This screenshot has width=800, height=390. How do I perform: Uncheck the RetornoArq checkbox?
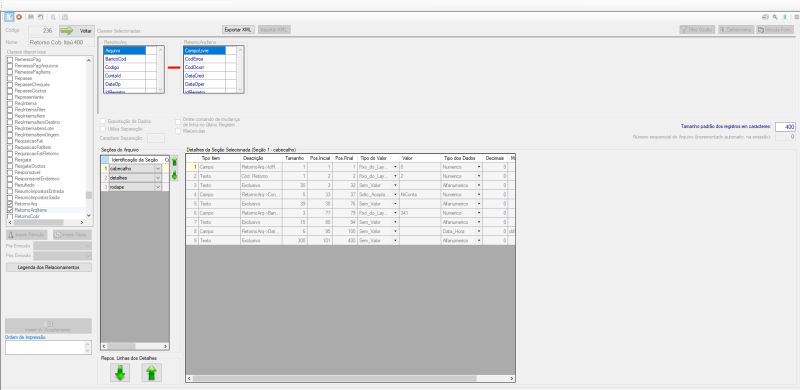(10, 204)
